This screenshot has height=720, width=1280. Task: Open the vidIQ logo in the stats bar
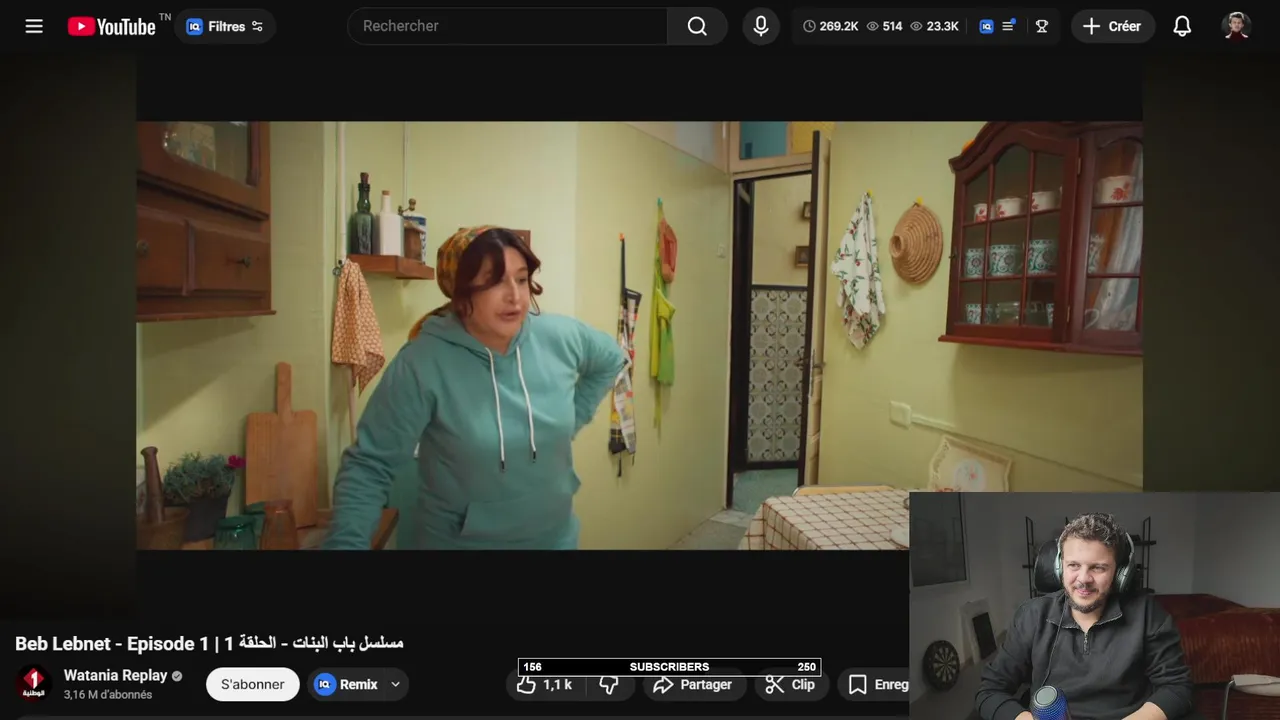(986, 26)
